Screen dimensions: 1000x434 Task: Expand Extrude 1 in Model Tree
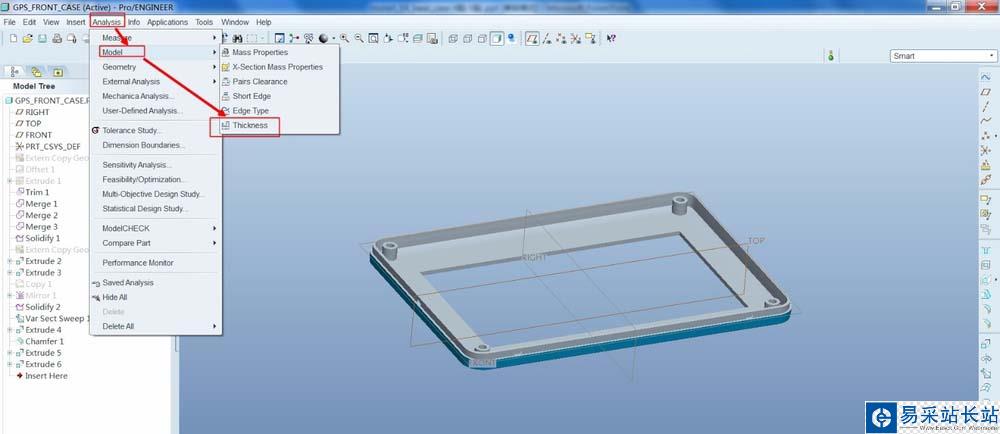(10, 181)
